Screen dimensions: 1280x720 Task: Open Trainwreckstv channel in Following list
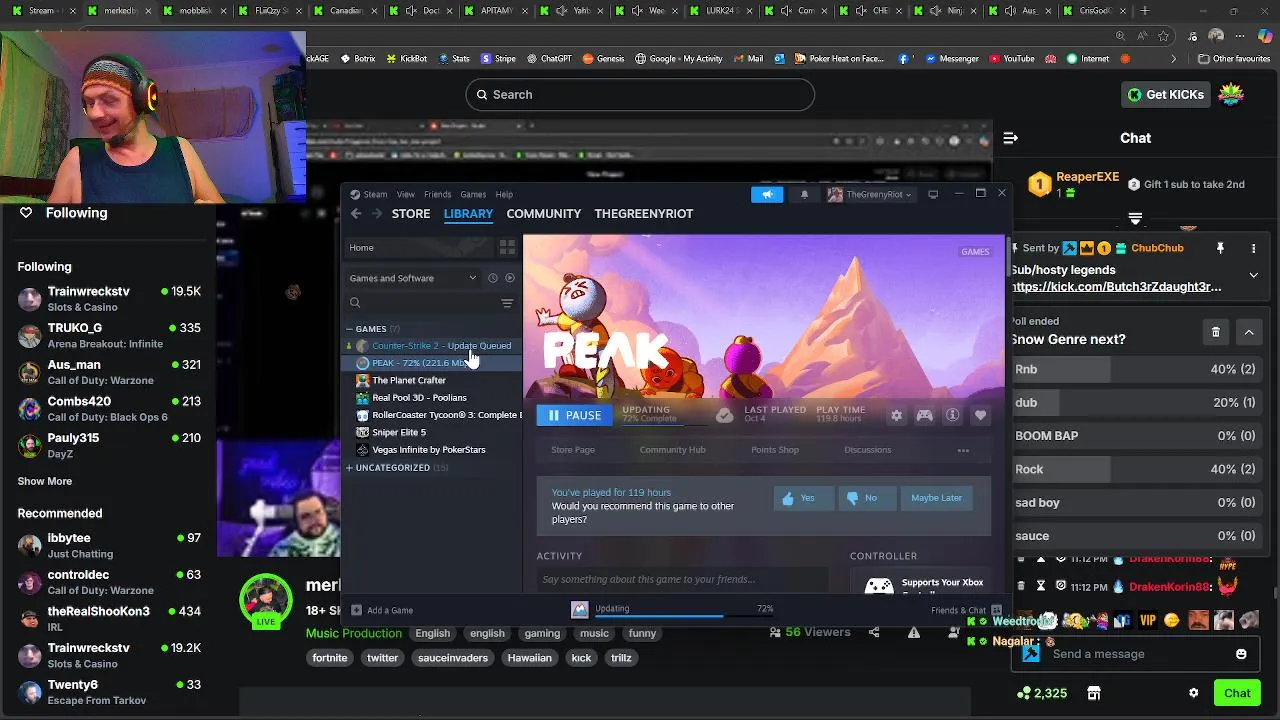(109, 299)
